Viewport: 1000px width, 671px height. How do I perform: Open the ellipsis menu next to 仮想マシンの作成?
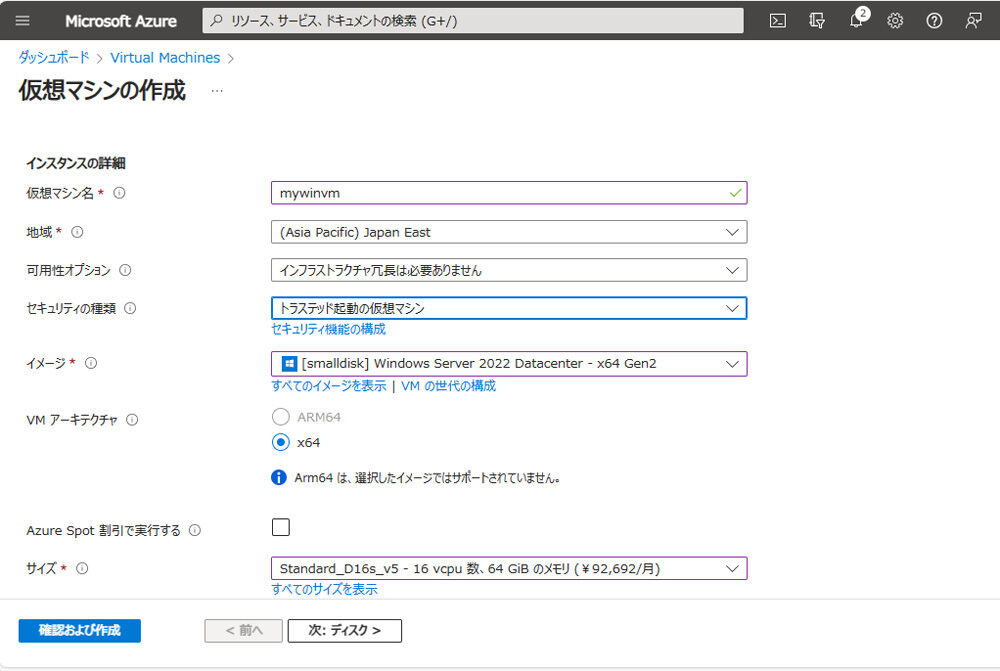217,91
